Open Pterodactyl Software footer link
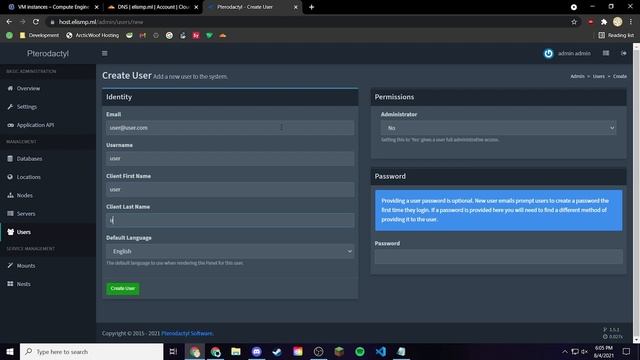 187,333
